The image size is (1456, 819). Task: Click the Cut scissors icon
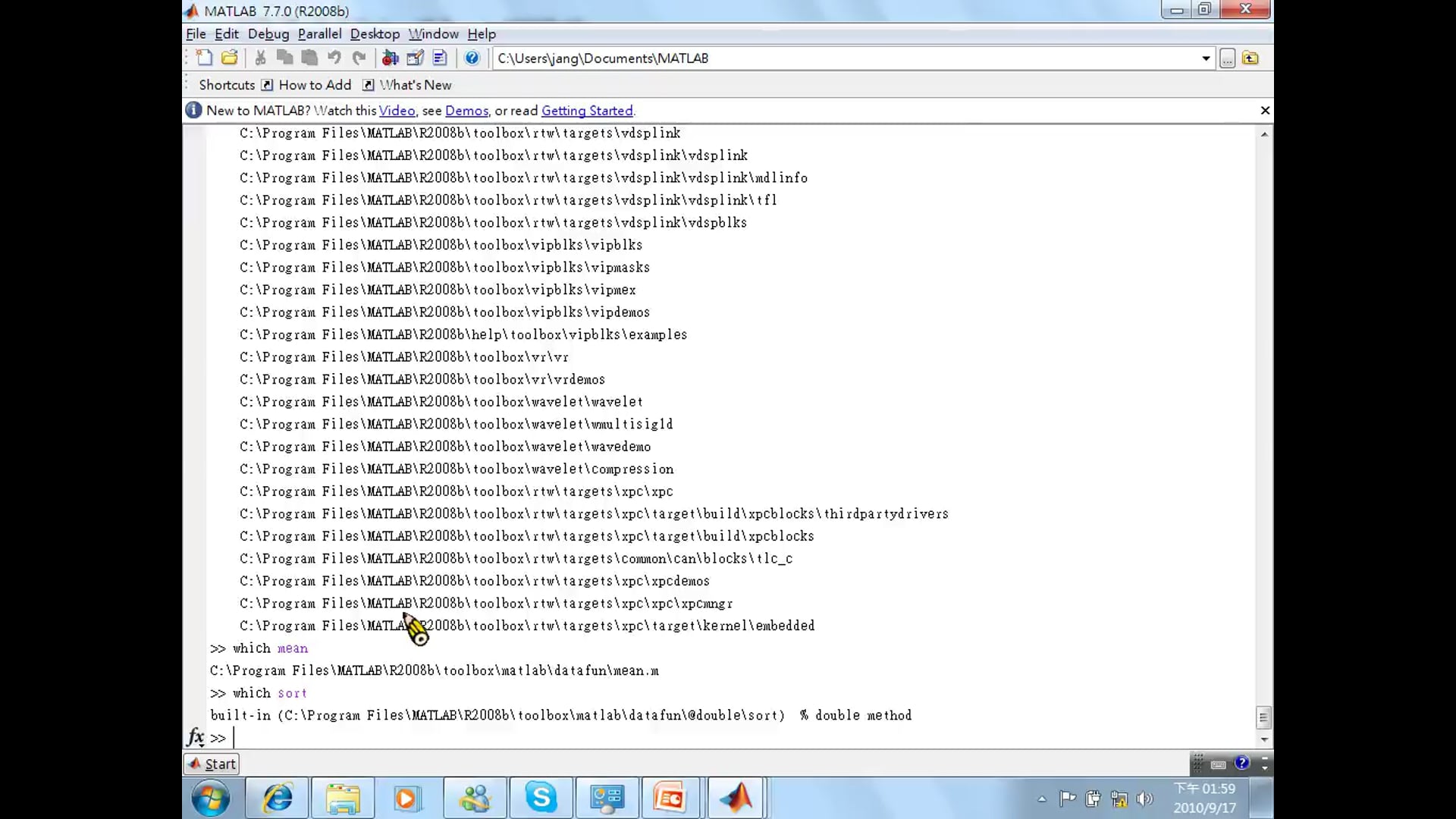(260, 58)
